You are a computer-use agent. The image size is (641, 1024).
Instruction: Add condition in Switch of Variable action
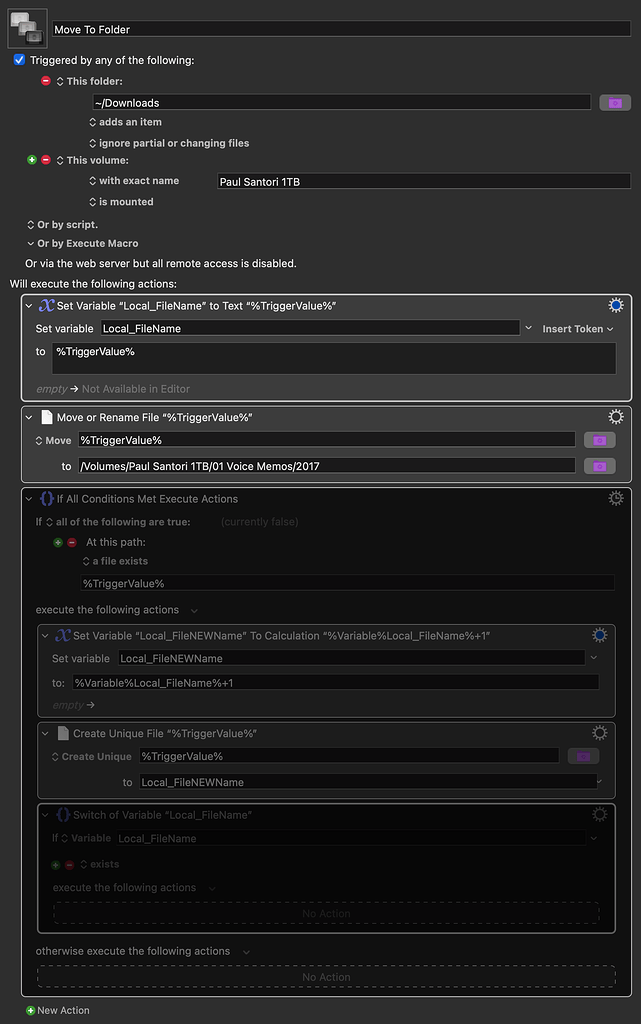click(x=55, y=865)
